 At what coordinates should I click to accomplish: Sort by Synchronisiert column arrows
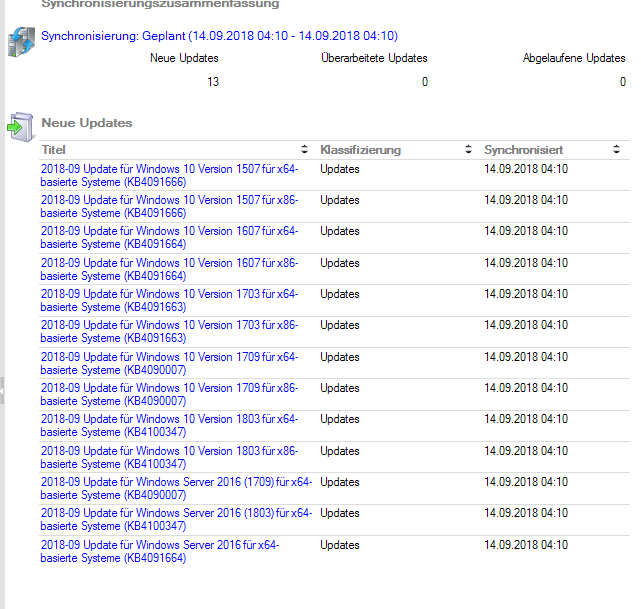(616, 149)
